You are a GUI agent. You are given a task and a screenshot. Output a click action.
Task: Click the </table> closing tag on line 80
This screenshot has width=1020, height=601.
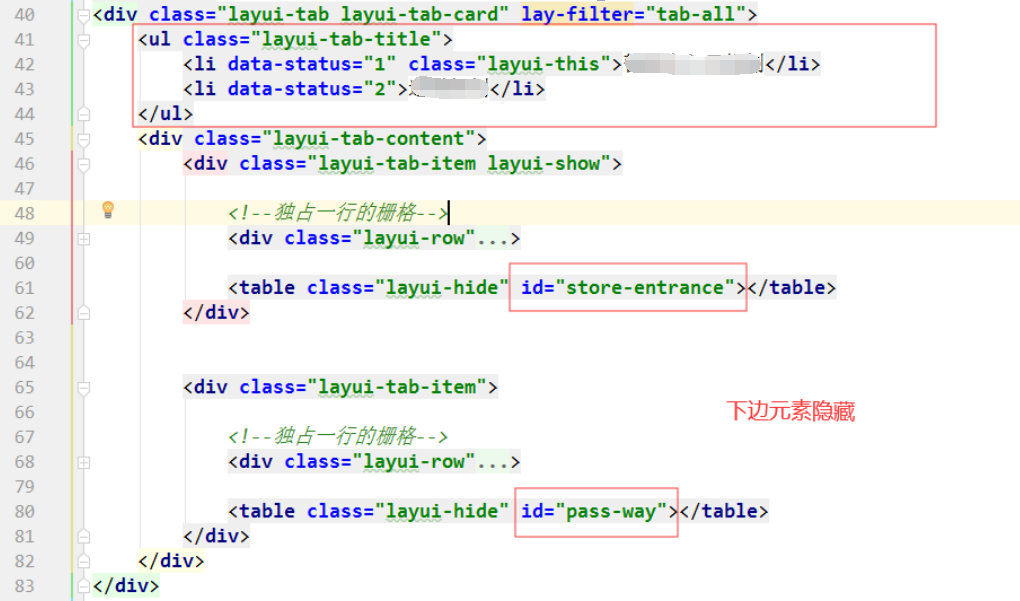(x=724, y=511)
